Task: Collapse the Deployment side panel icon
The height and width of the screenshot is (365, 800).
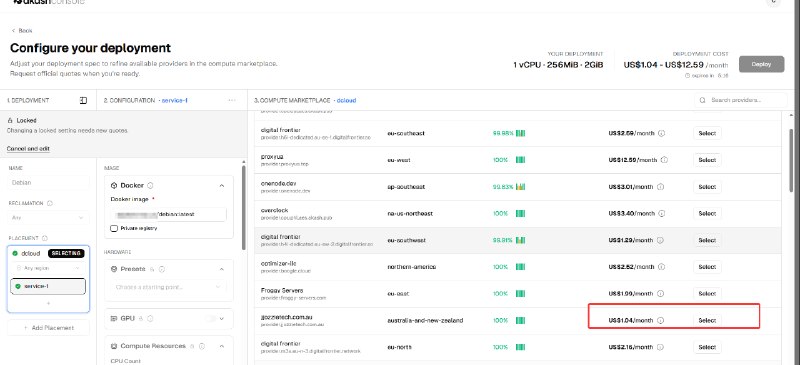Action: (x=84, y=101)
